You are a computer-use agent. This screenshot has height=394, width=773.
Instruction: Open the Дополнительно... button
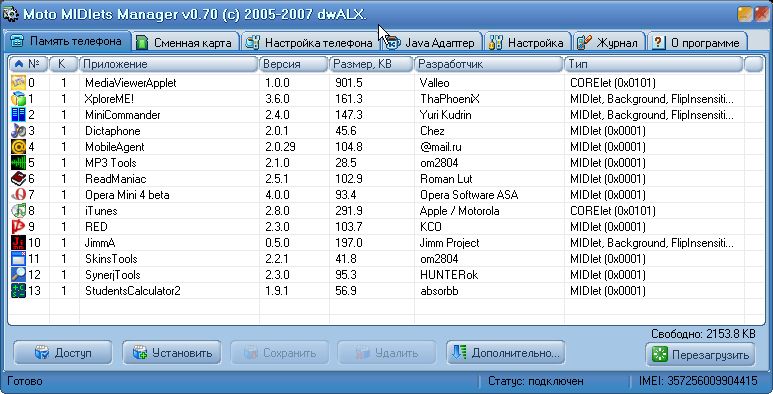pos(506,353)
